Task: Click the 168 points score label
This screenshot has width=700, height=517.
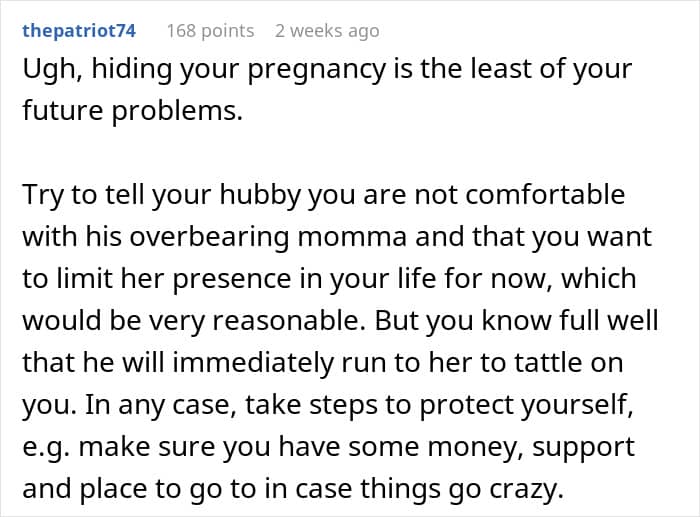Action: [210, 31]
